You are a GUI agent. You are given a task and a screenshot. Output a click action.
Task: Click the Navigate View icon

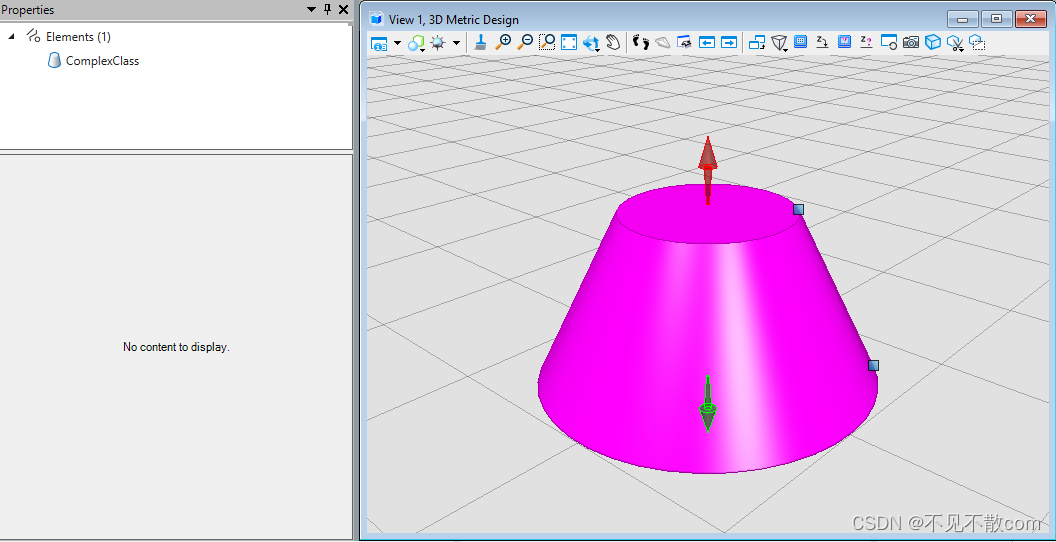685,43
